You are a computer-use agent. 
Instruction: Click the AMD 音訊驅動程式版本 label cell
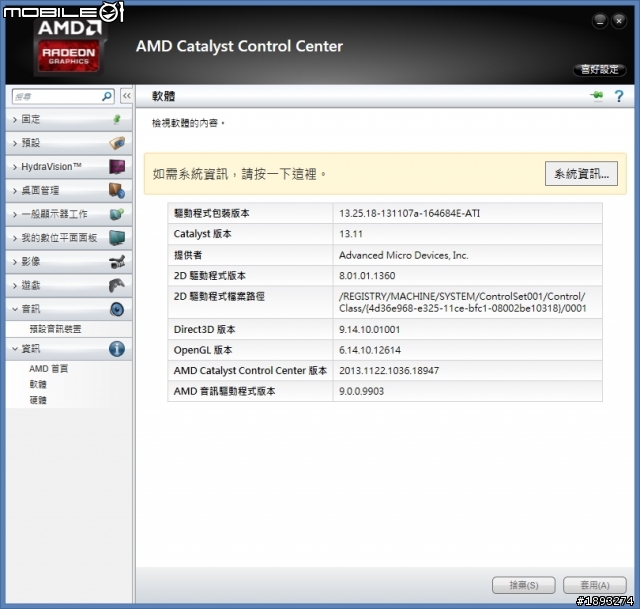[250, 391]
